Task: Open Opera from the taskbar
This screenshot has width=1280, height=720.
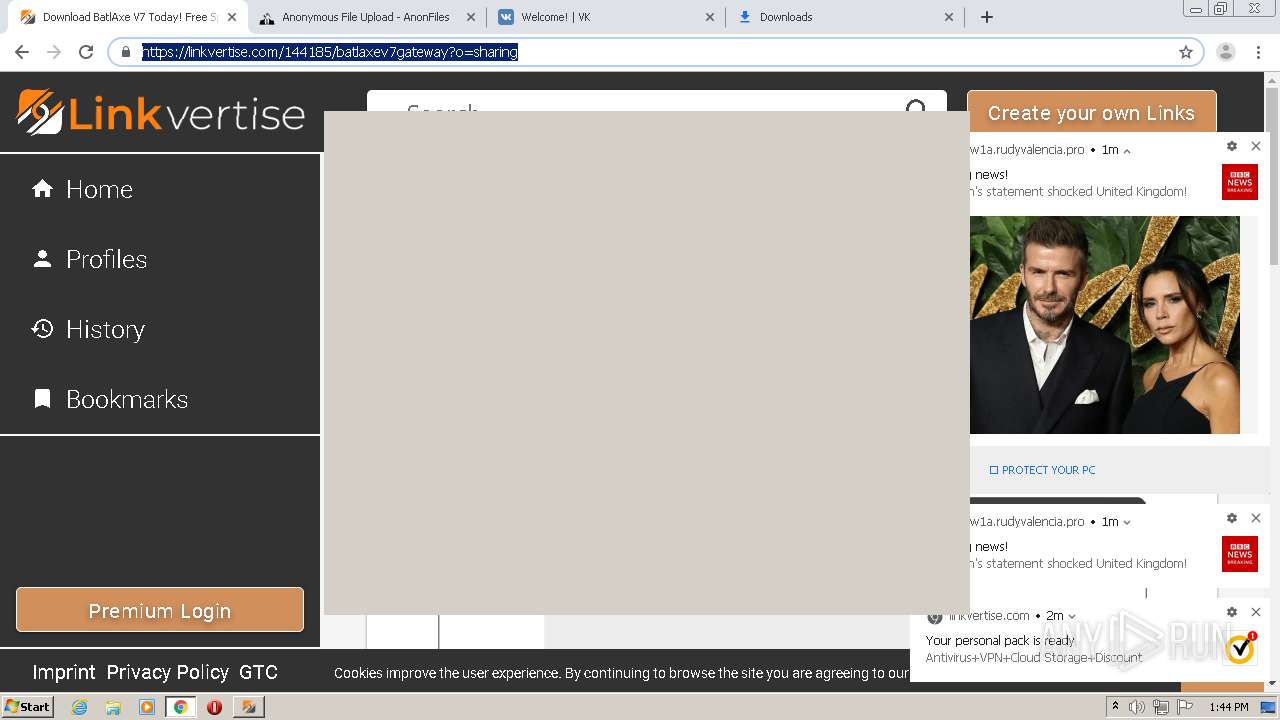Action: (214, 707)
